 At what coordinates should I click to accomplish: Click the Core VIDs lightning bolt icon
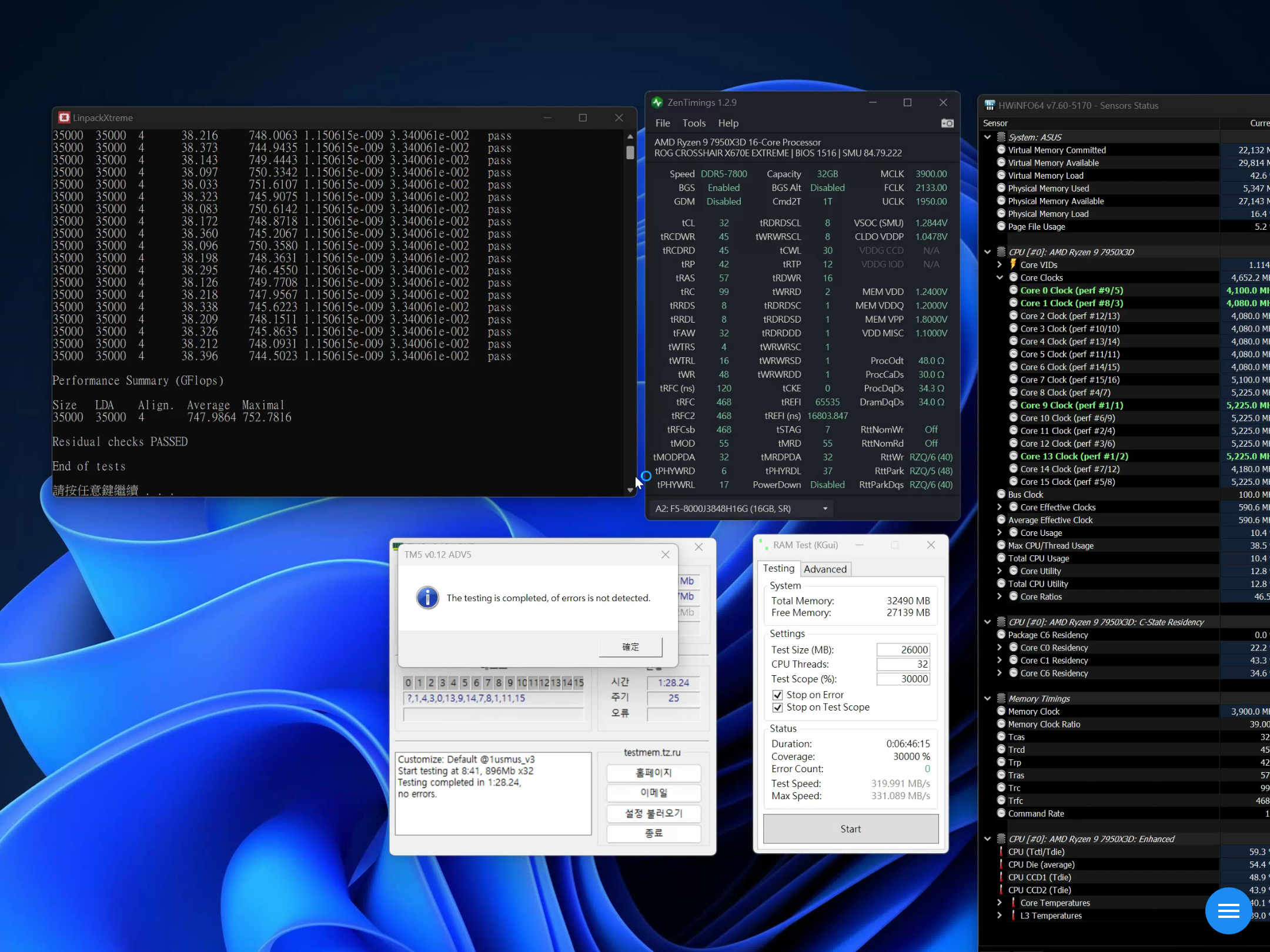pyautogui.click(x=1014, y=264)
